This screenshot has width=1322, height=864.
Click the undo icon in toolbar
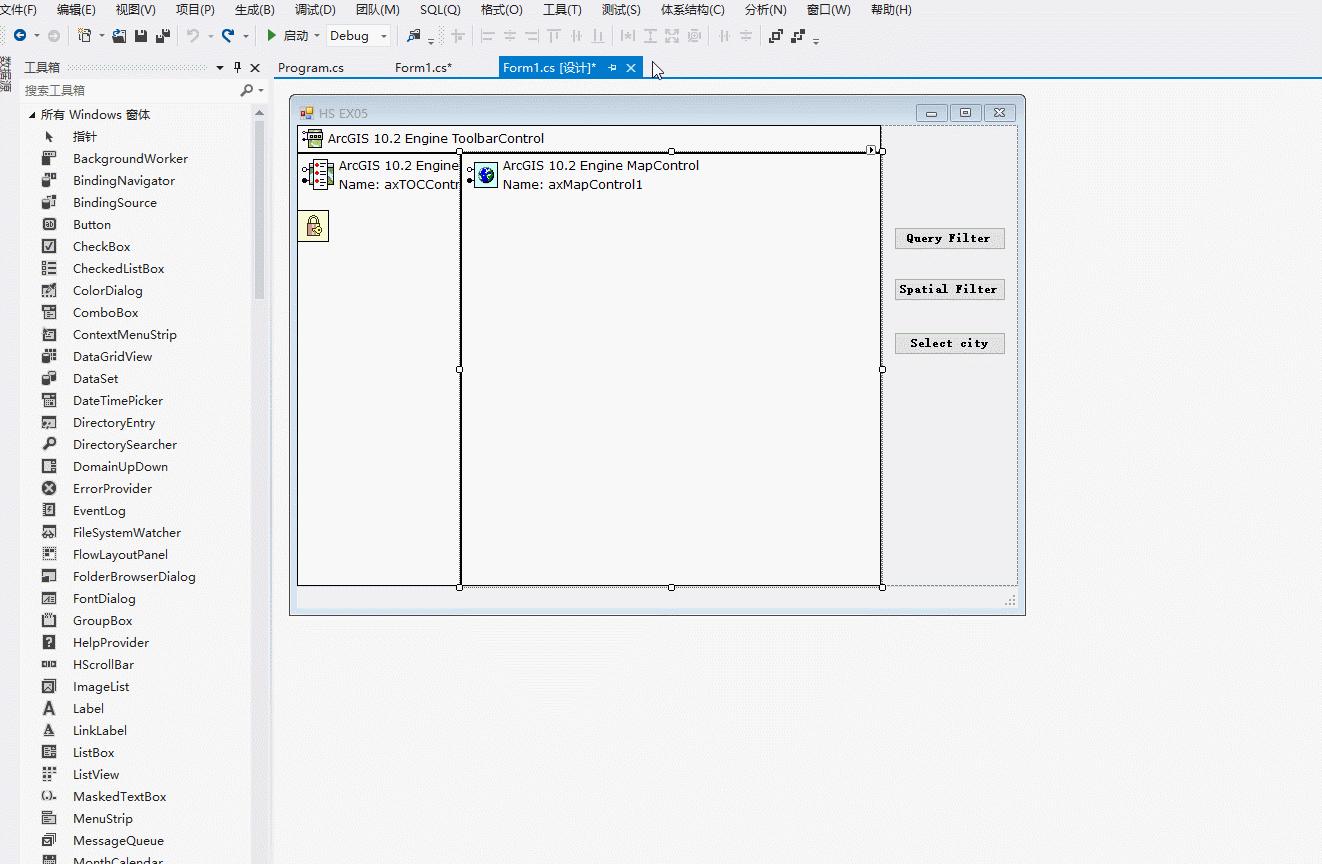coord(193,35)
